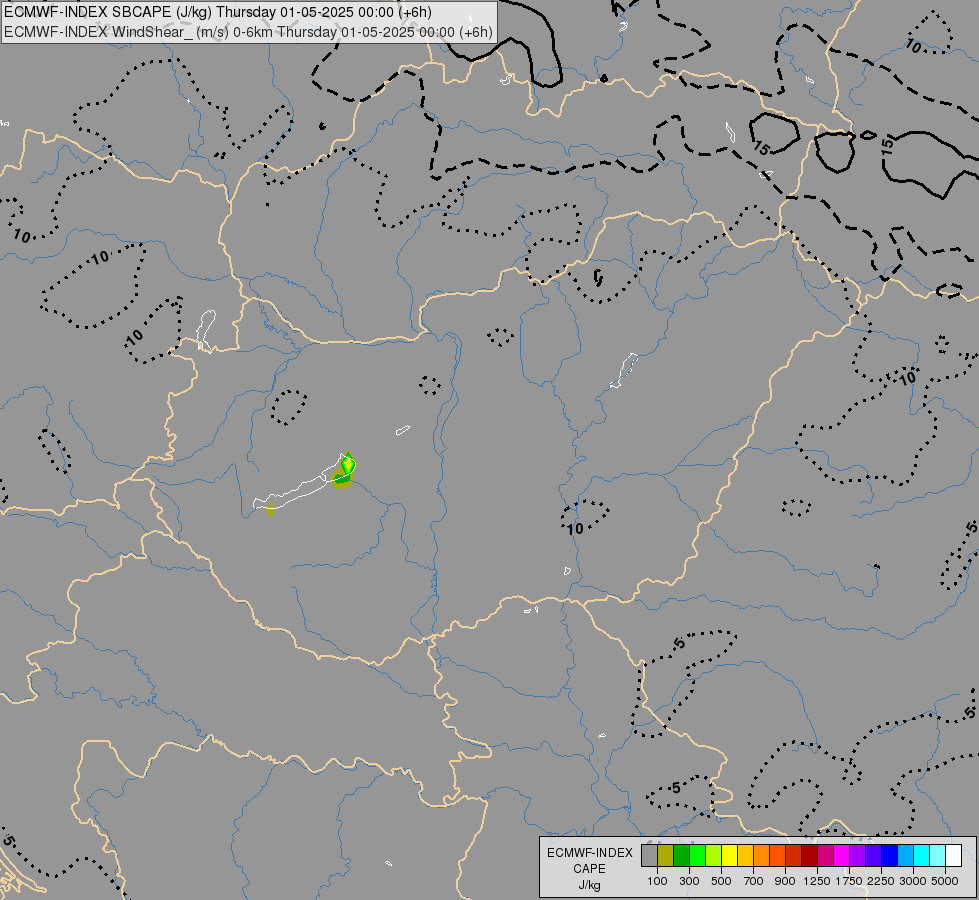Click legend label 1750

(849, 881)
